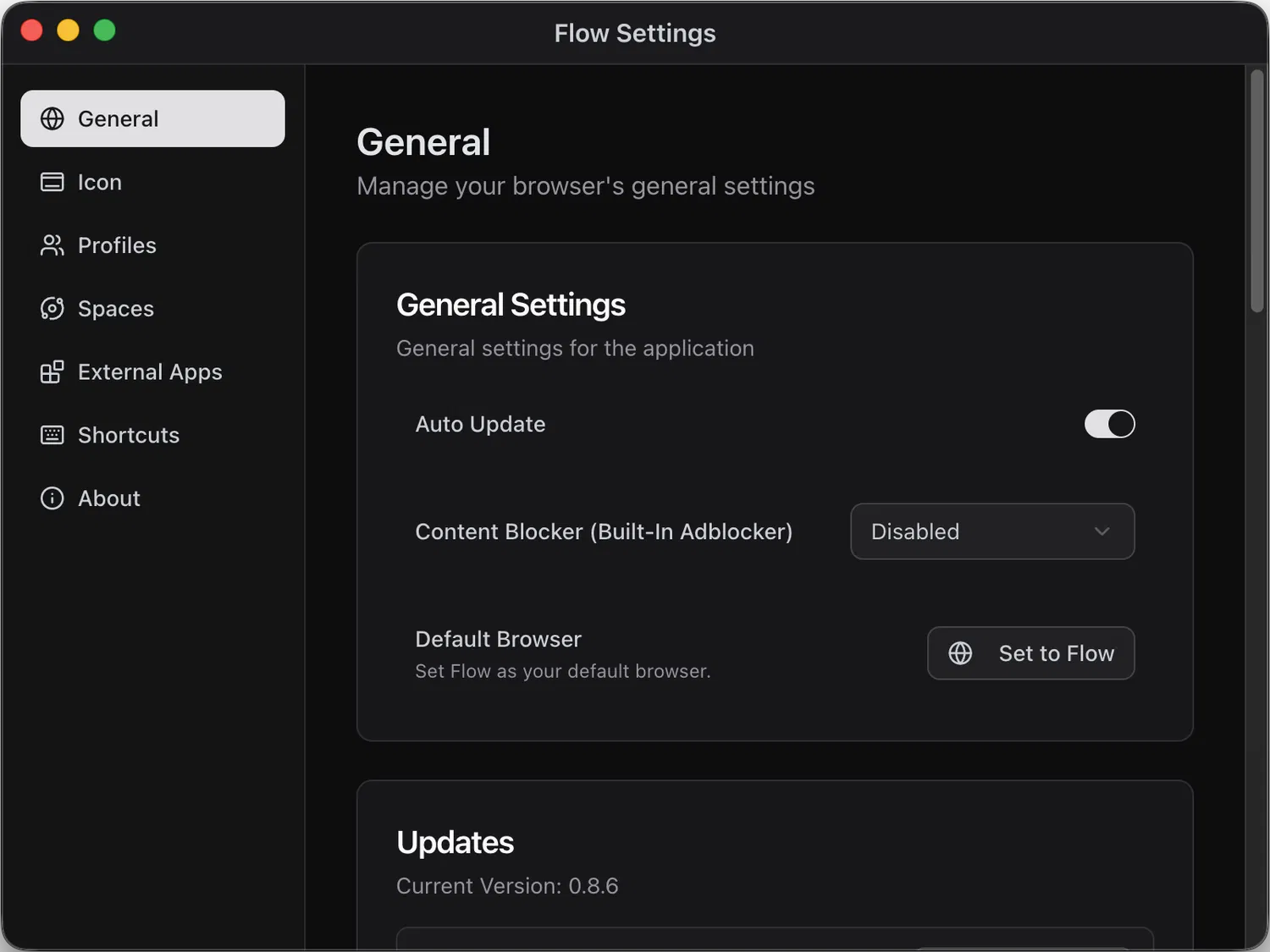Click the Profiles people icon

tap(52, 245)
